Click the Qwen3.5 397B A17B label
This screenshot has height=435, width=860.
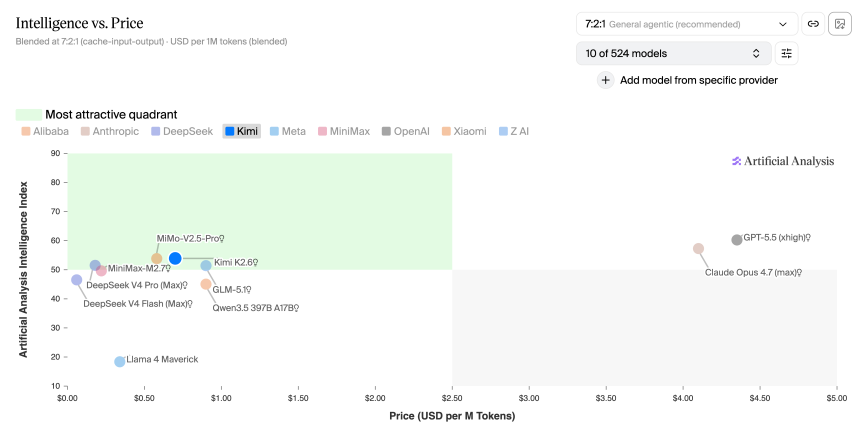tap(256, 308)
